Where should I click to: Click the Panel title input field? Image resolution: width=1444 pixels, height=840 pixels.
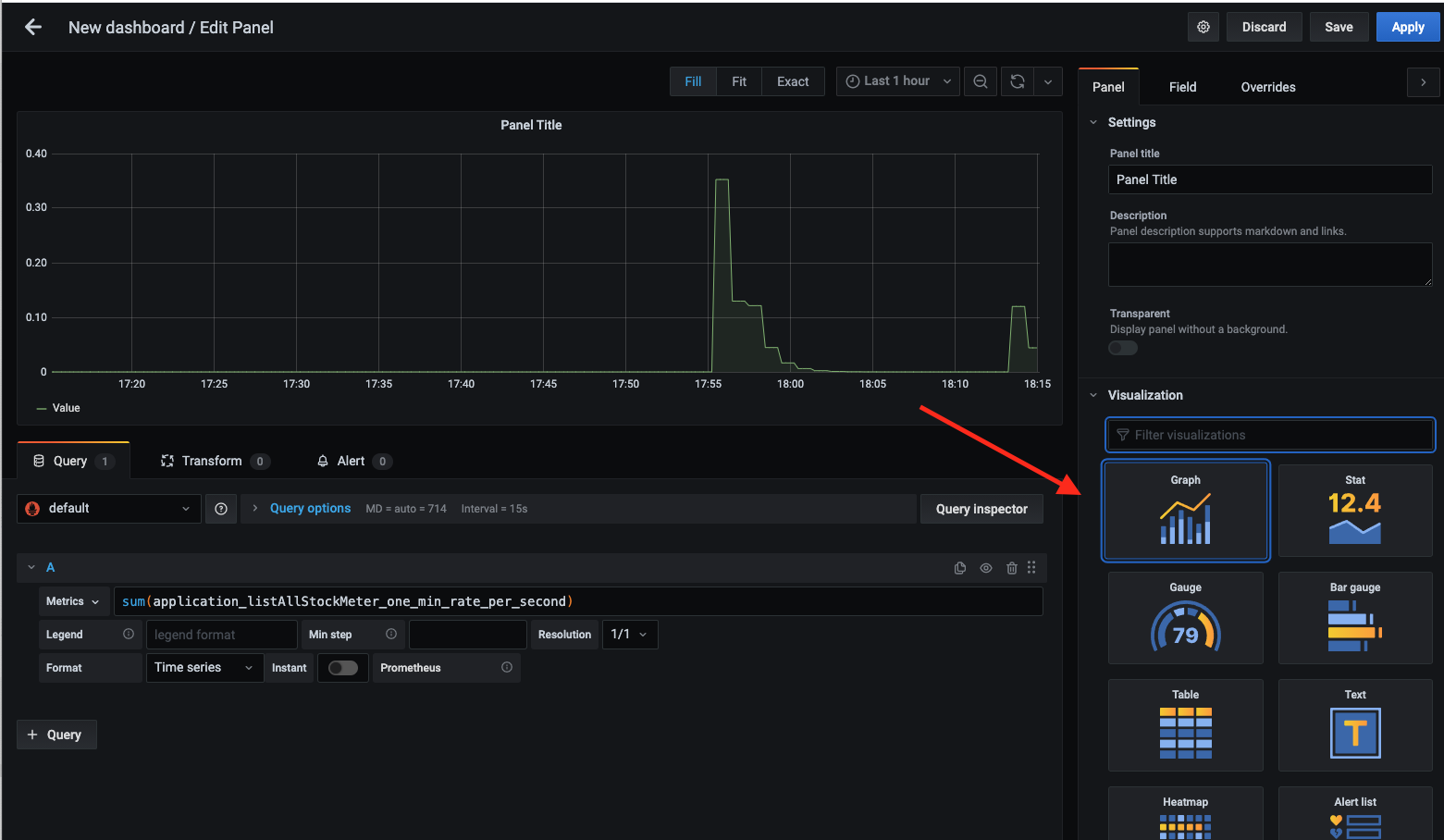pos(1270,179)
